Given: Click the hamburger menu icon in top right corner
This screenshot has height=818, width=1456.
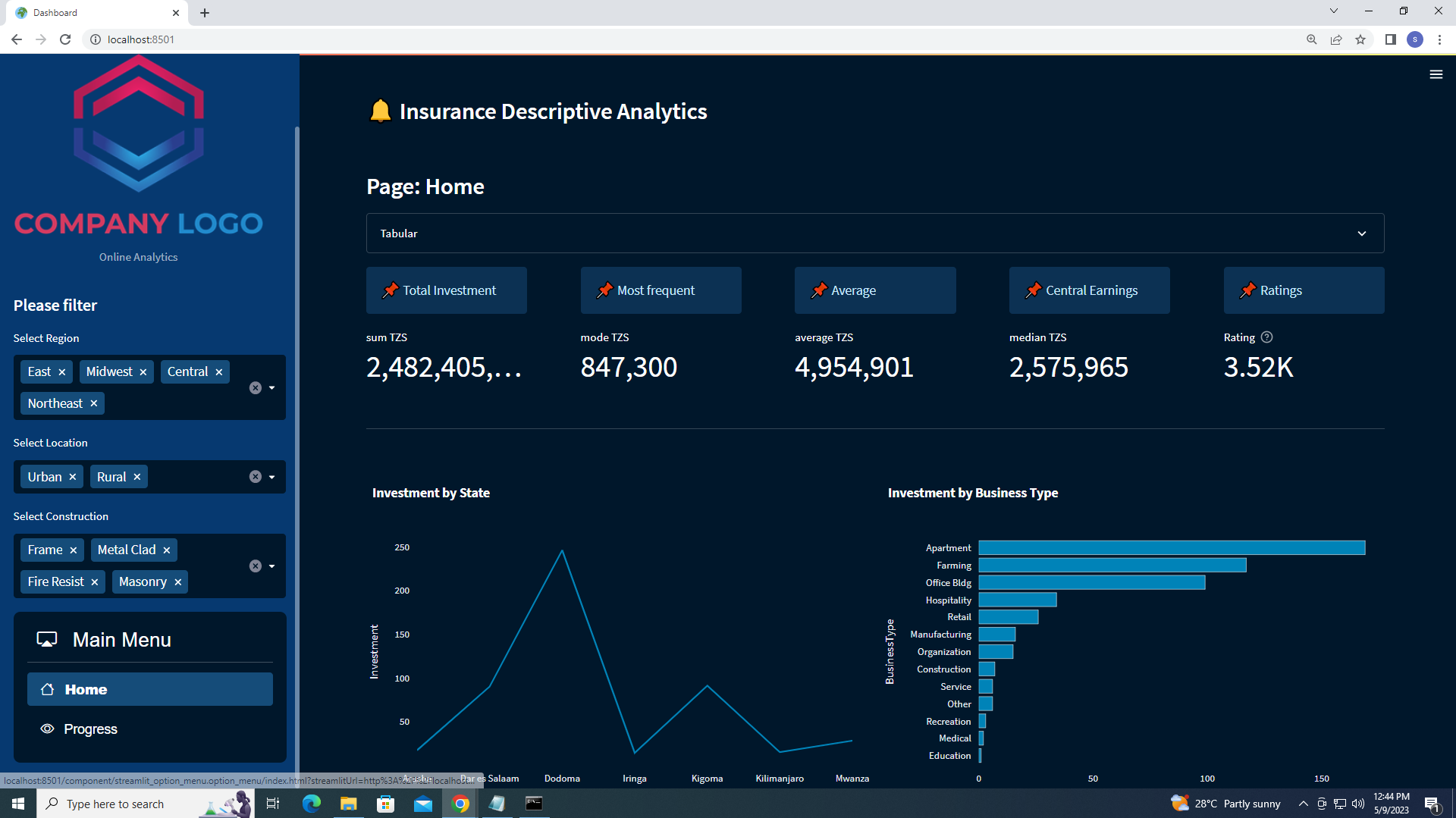Looking at the screenshot, I should (x=1436, y=74).
